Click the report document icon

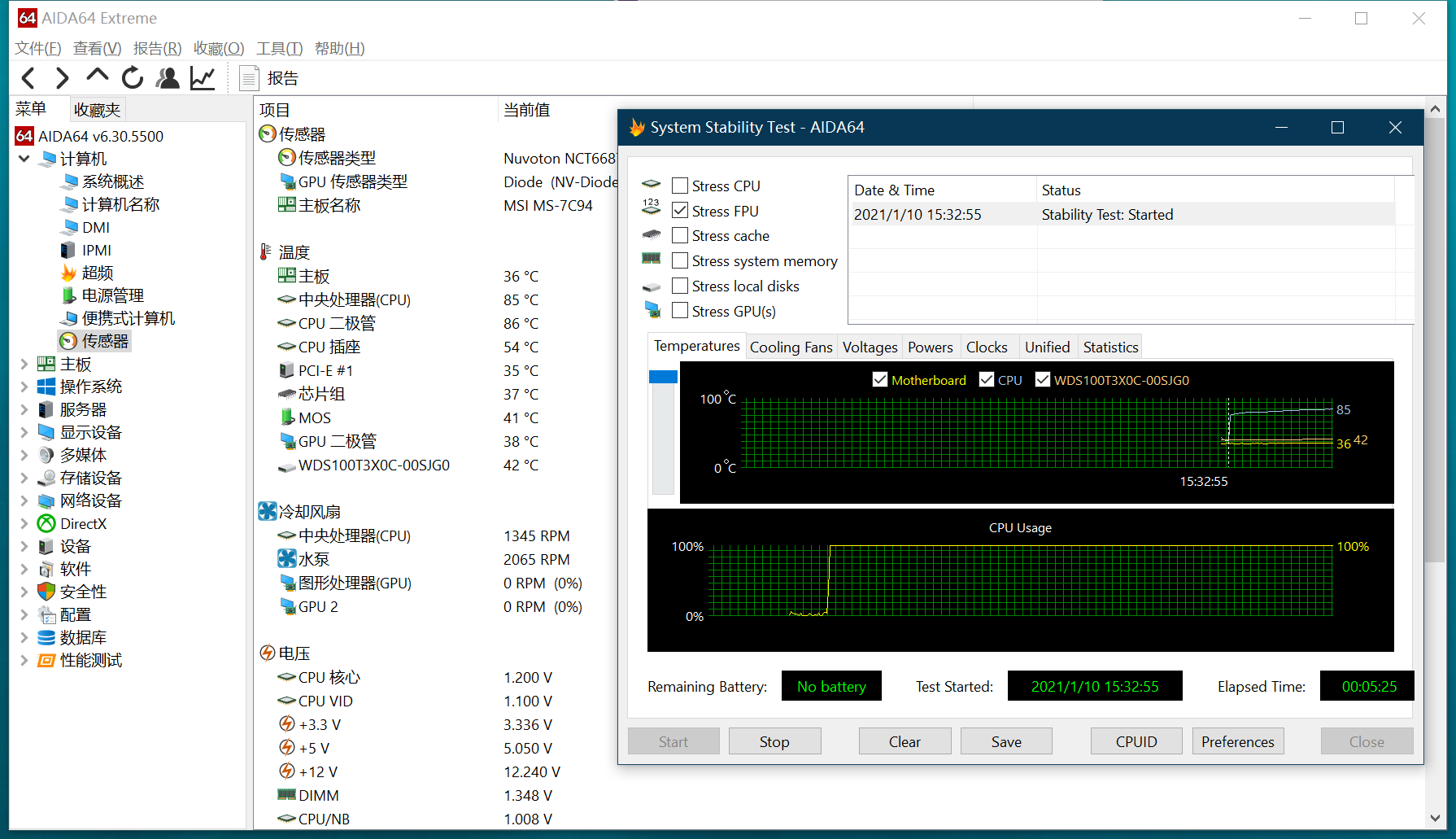(249, 78)
